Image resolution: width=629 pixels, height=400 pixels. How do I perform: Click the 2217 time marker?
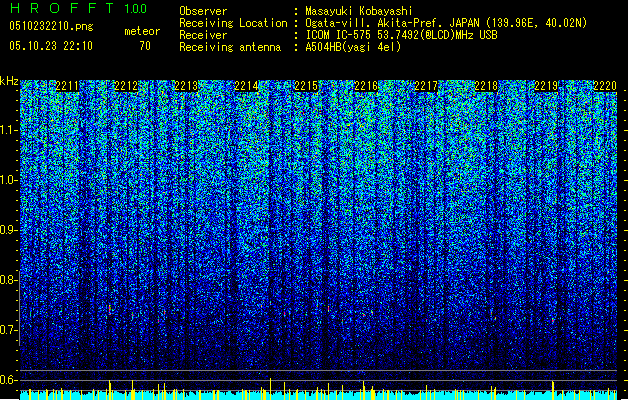pyautogui.click(x=426, y=86)
